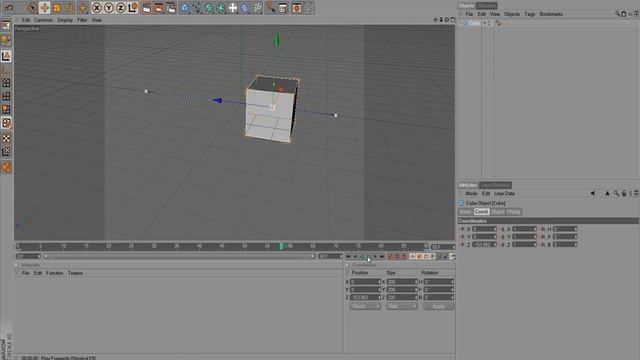Toggle X axis lock

(97, 8)
